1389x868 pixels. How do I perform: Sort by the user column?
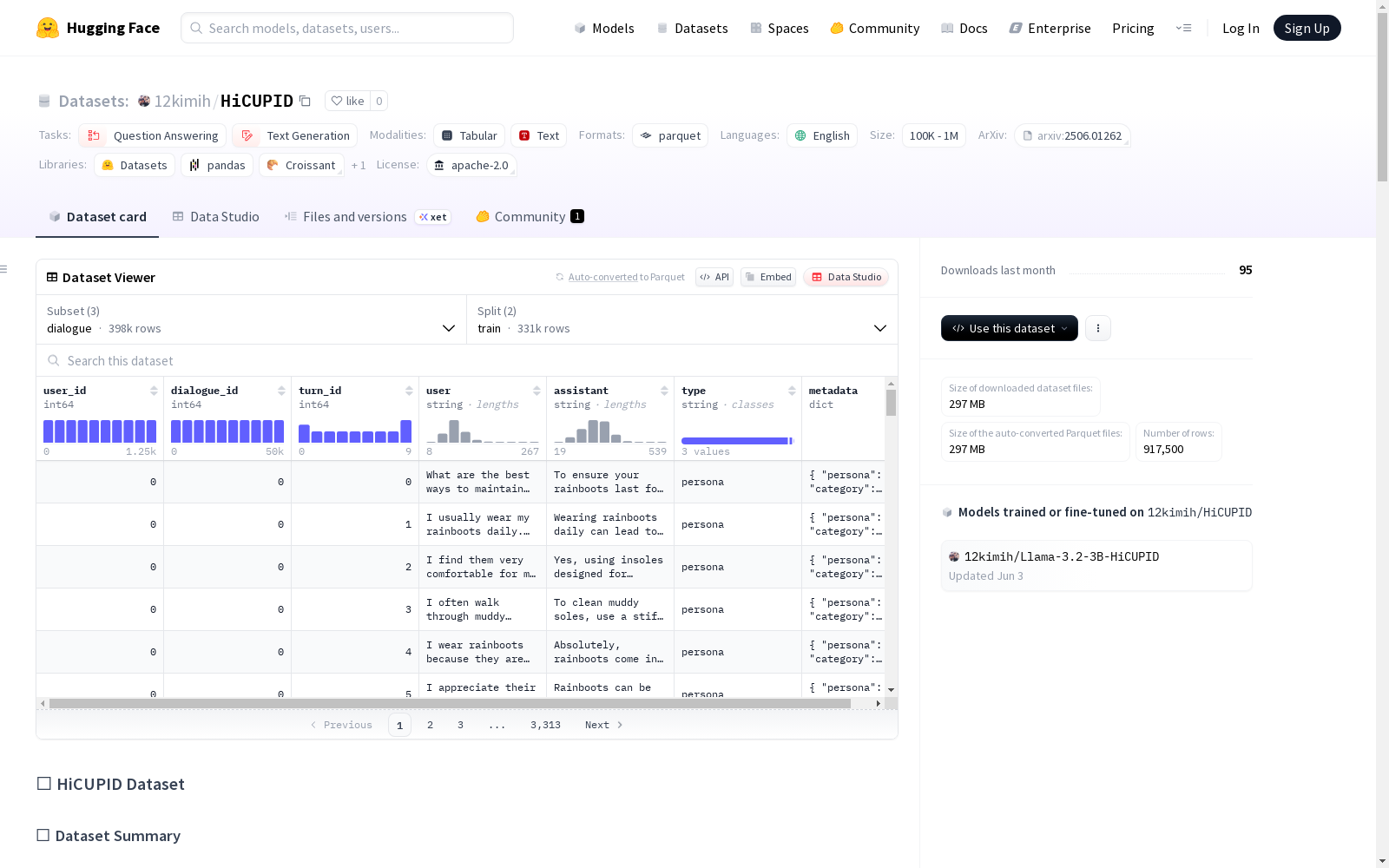point(537,391)
